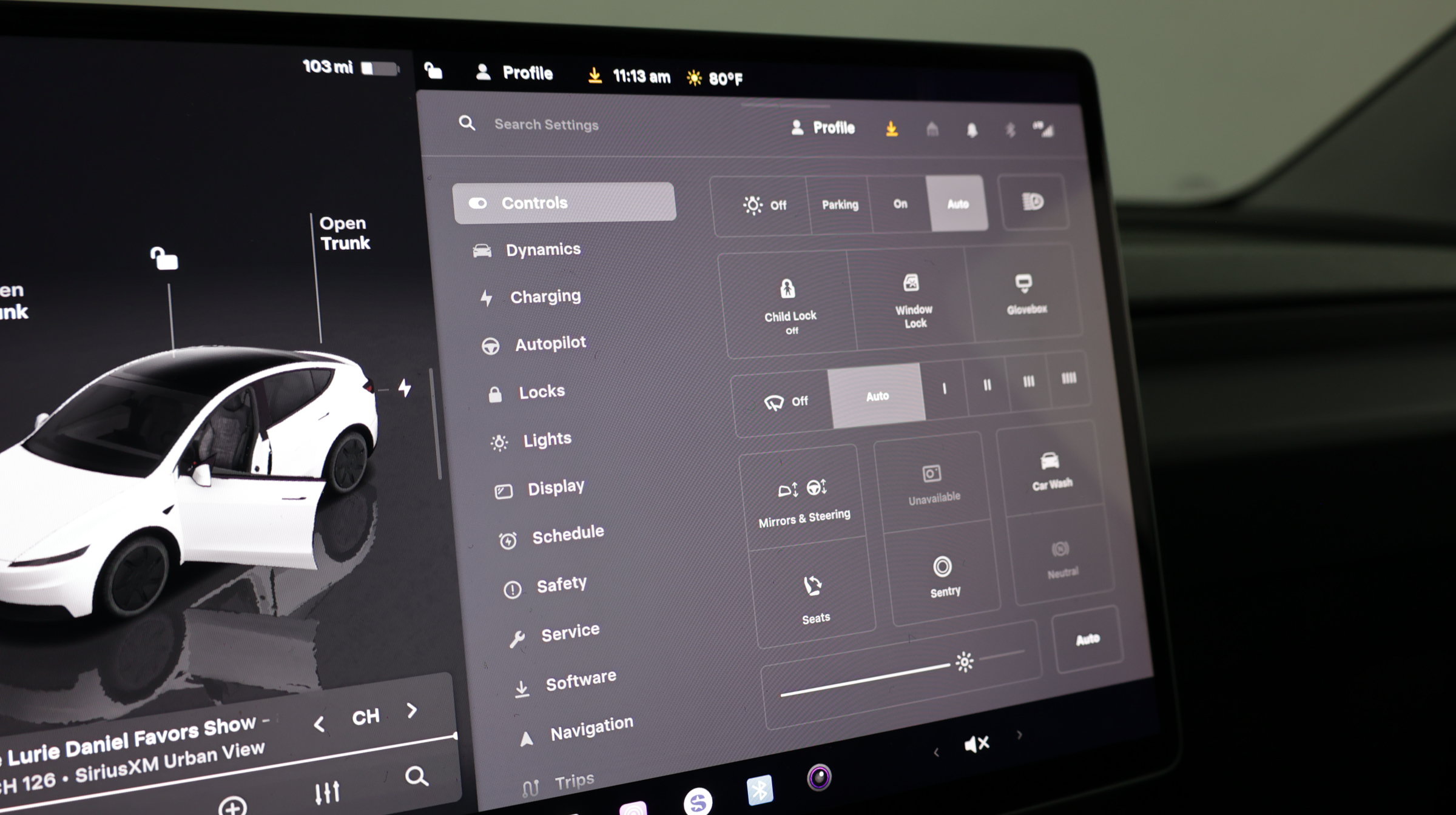Toggle Child Lock setting

coord(789,306)
